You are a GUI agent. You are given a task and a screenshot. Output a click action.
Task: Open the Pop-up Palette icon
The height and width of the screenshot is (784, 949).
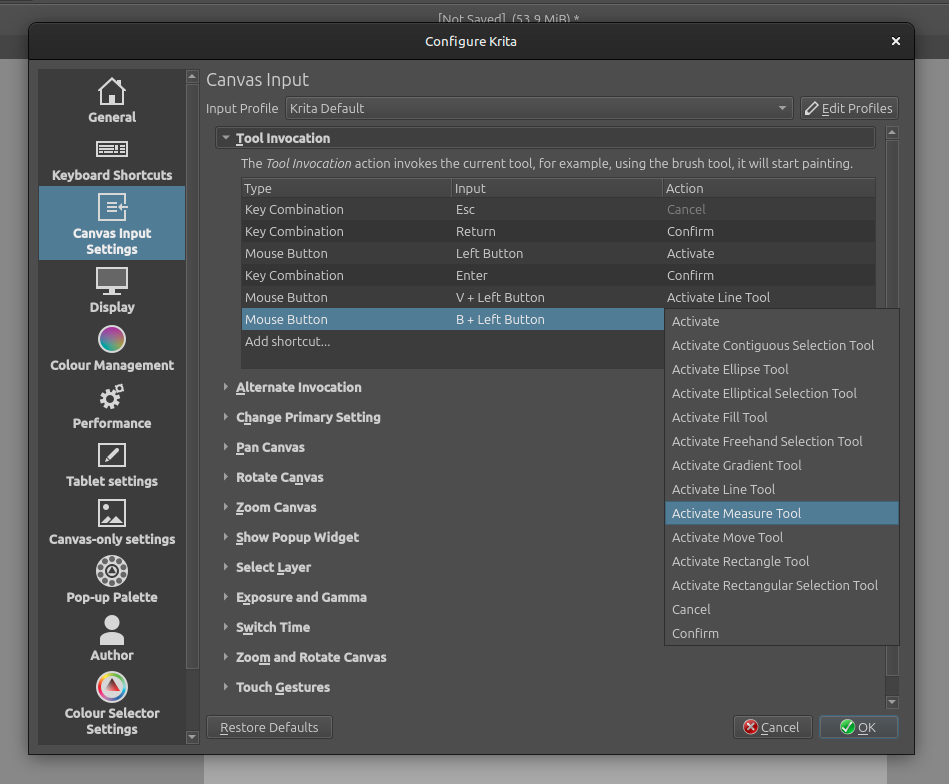[x=111, y=571]
